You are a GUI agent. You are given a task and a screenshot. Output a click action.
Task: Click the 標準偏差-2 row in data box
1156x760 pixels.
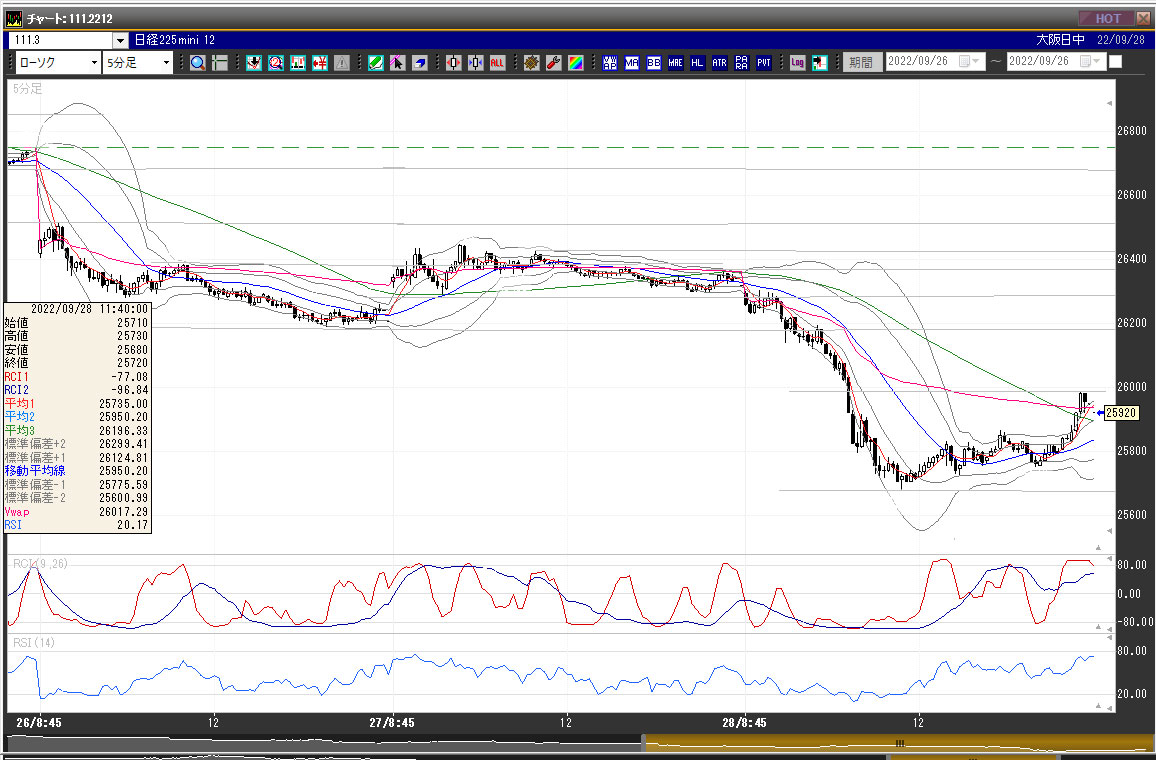point(77,498)
